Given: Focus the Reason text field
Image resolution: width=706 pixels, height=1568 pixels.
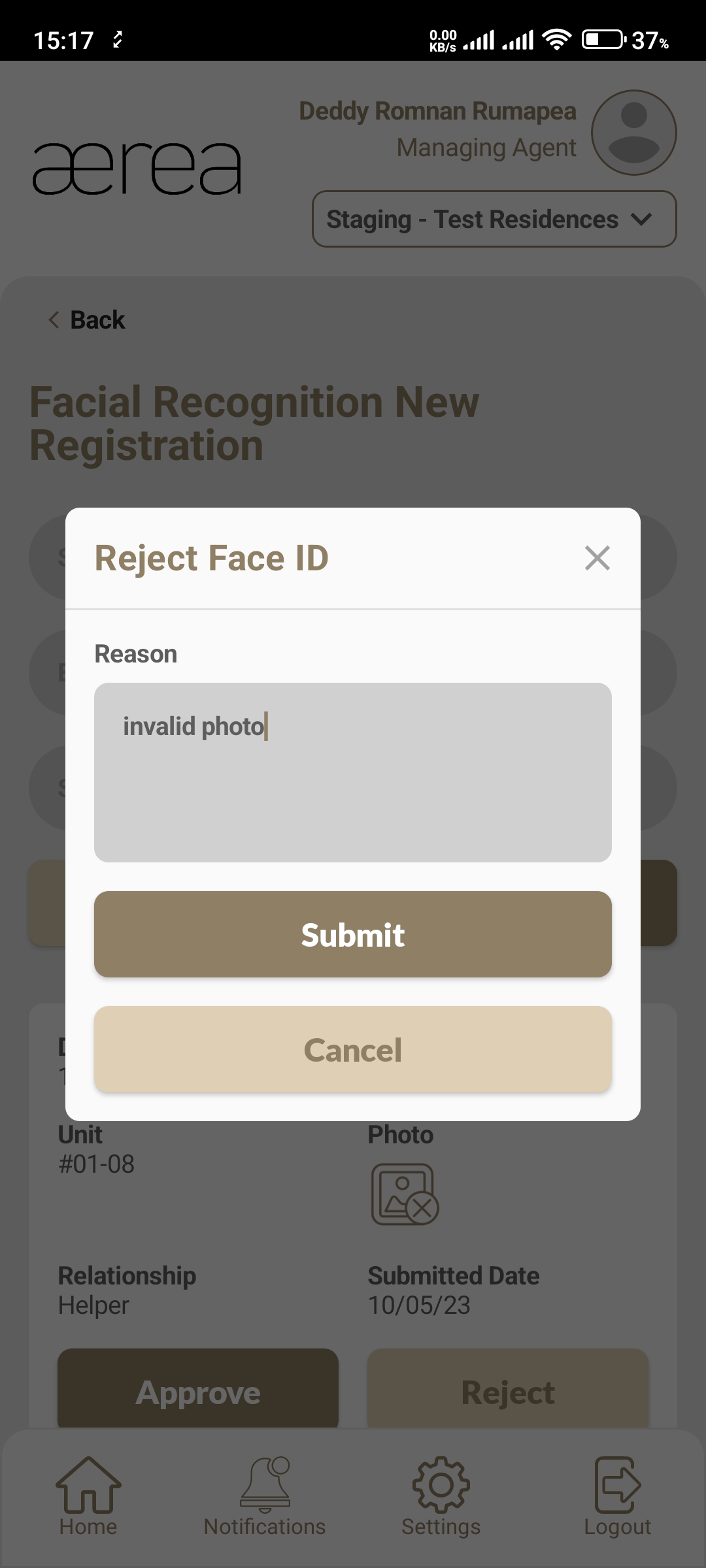Looking at the screenshot, I should point(353,772).
